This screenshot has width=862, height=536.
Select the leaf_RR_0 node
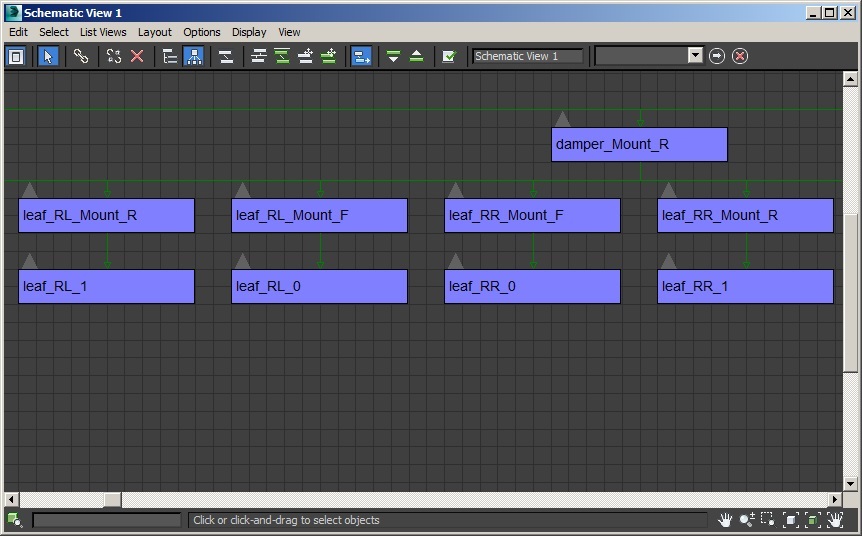tap(532, 287)
